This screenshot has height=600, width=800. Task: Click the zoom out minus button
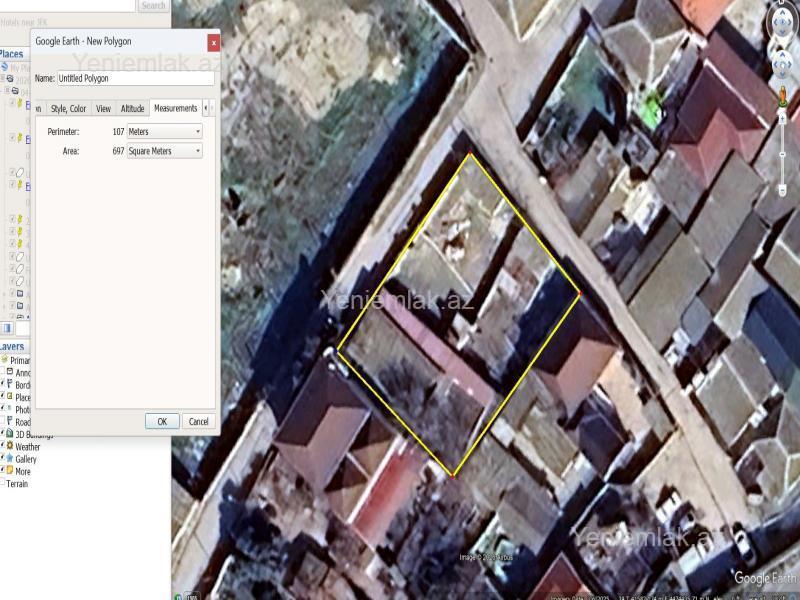click(x=781, y=190)
